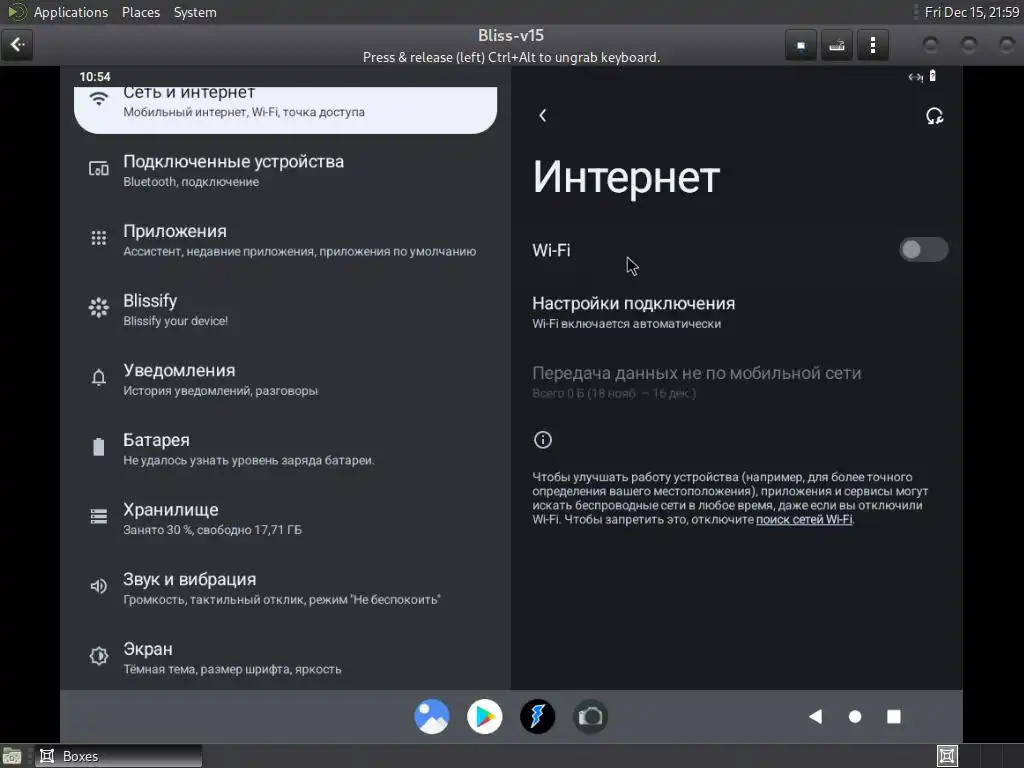
Task: Click the Wi-Fi icon in the network entry
Action: (99, 99)
